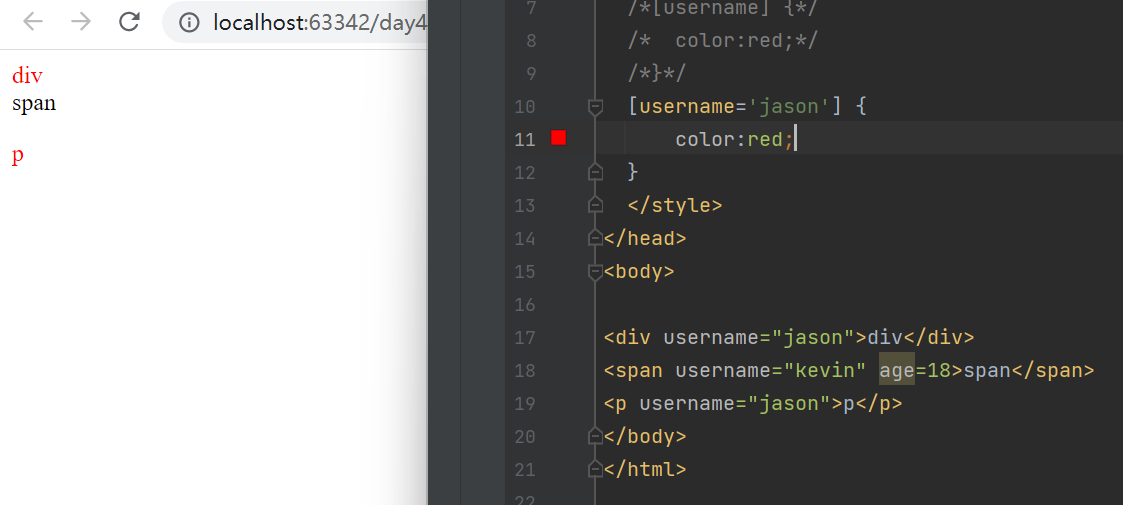
Task: Click the commented 'color:red;' on line 8
Action: click(x=735, y=40)
